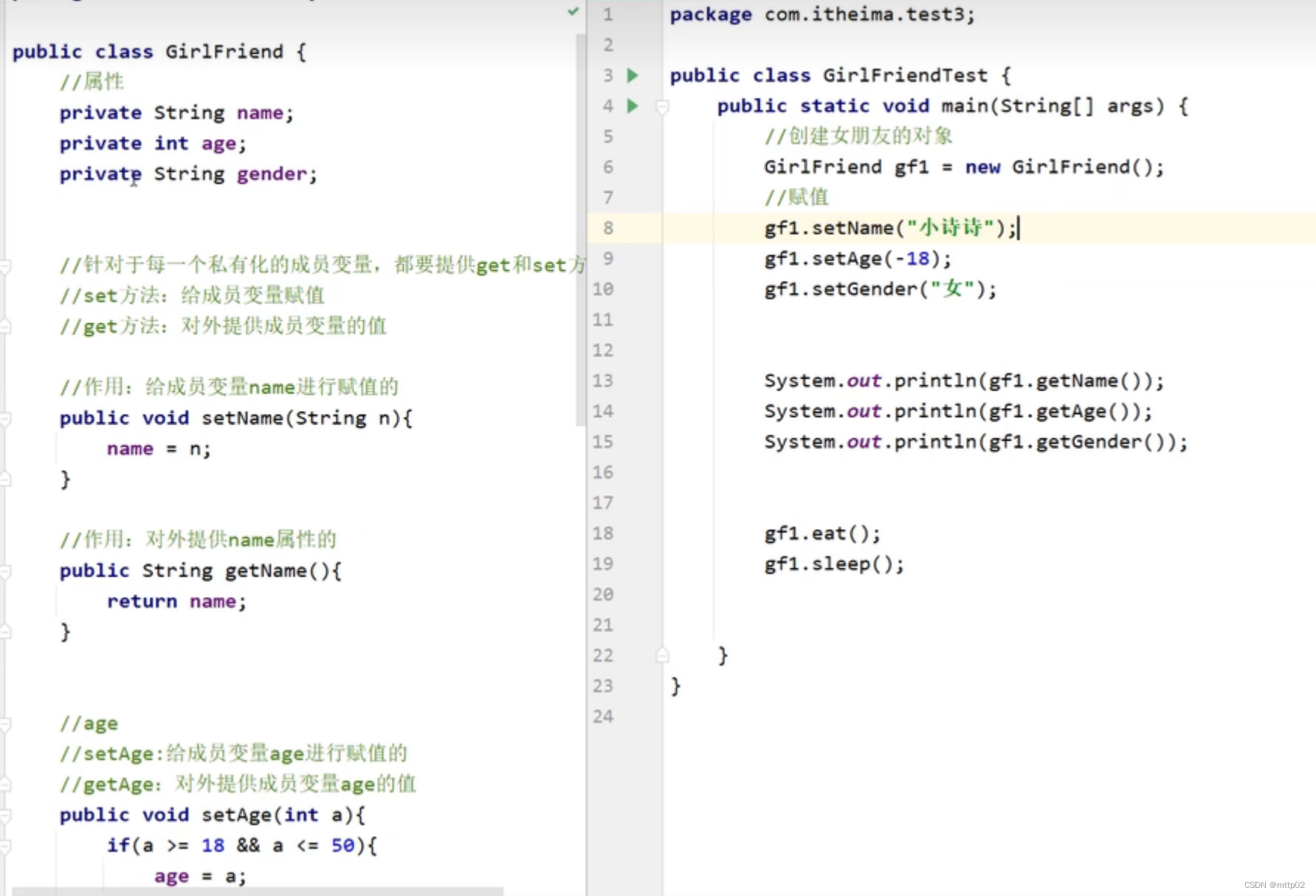The image size is (1316, 896).
Task: Click 'package com.itheima.test3;' statement
Action: pos(822,15)
